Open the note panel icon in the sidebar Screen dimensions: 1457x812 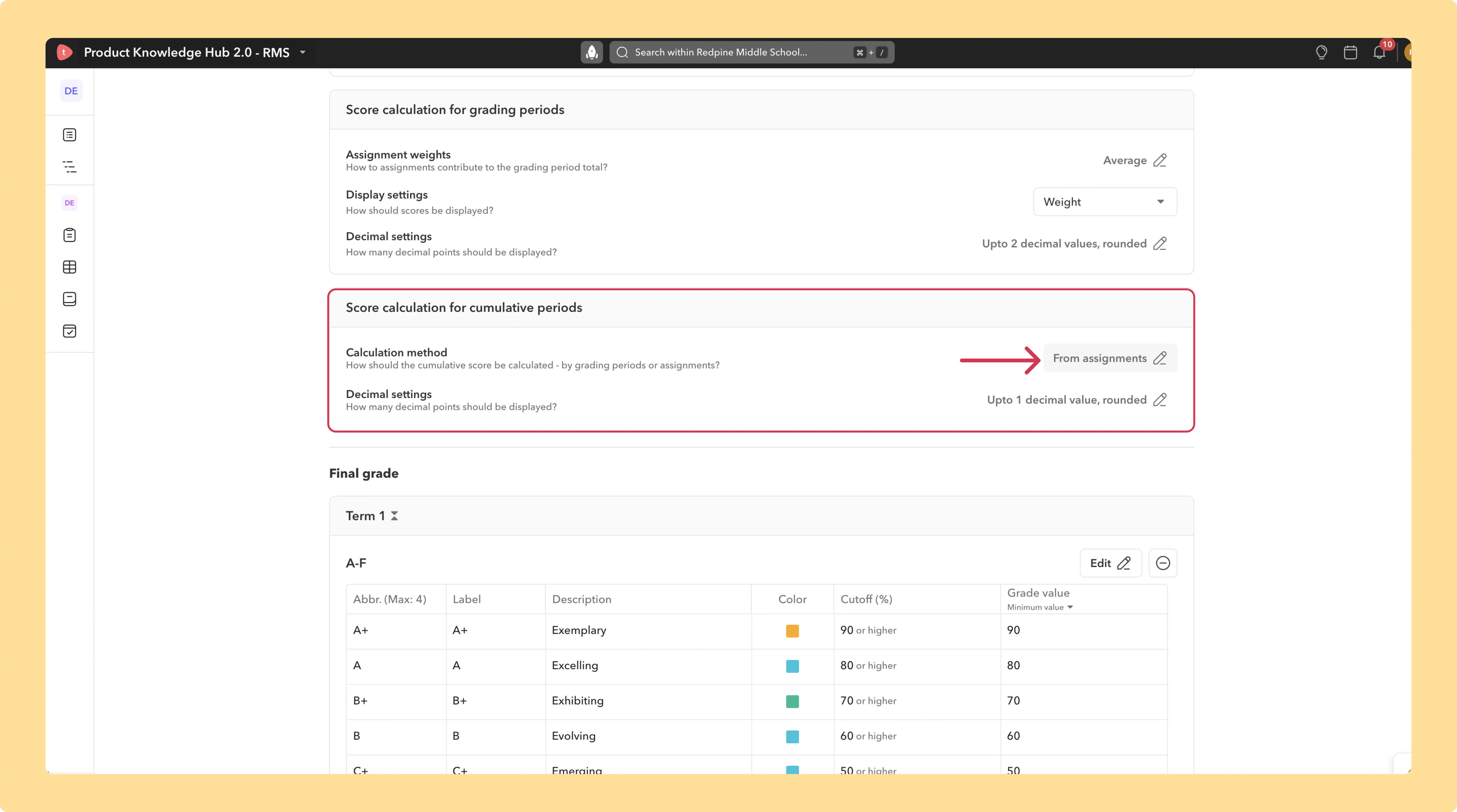69,299
